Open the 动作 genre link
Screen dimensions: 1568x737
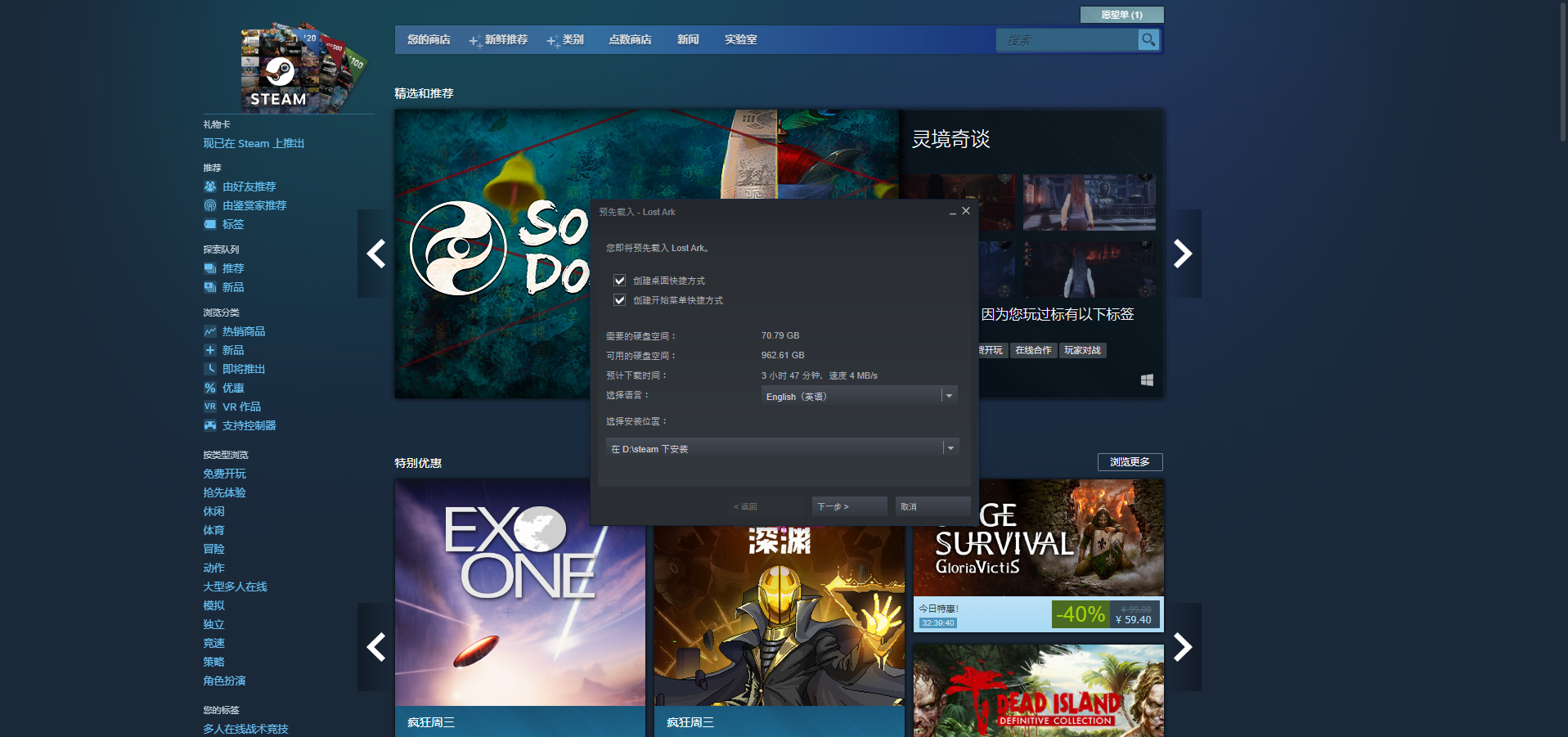pyautogui.click(x=213, y=568)
